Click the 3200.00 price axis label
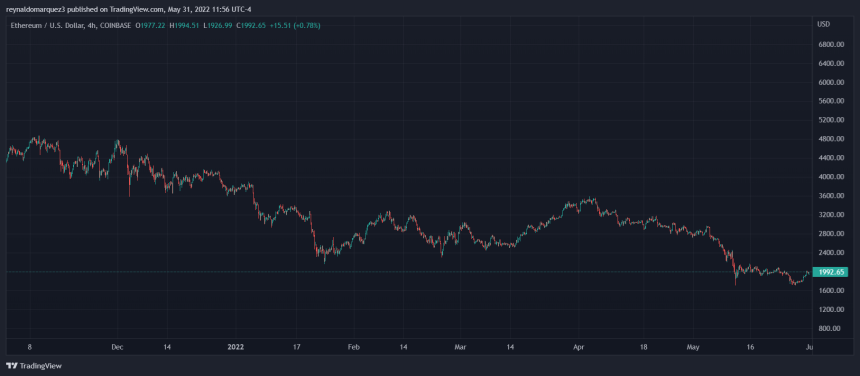 click(x=830, y=215)
